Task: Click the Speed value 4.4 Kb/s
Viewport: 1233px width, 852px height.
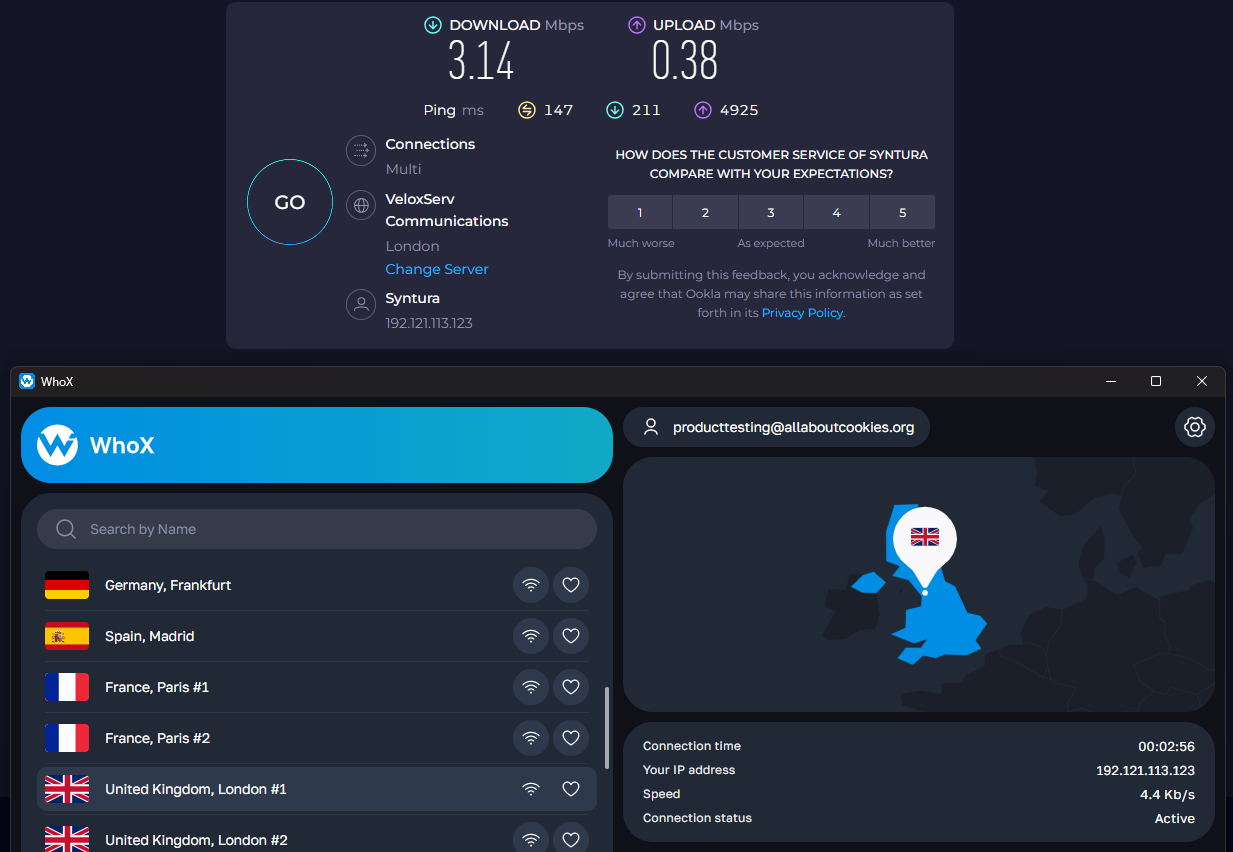Action: coord(1168,794)
